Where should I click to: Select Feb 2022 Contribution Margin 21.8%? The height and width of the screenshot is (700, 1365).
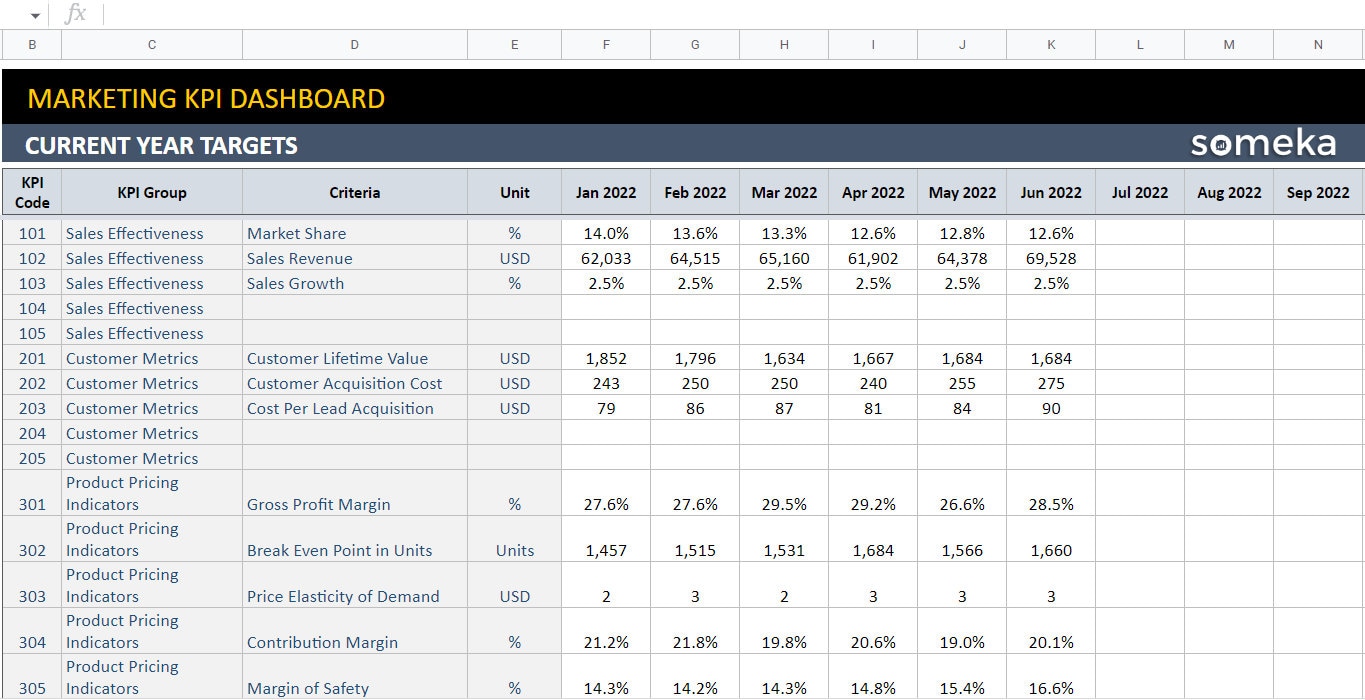[695, 631]
